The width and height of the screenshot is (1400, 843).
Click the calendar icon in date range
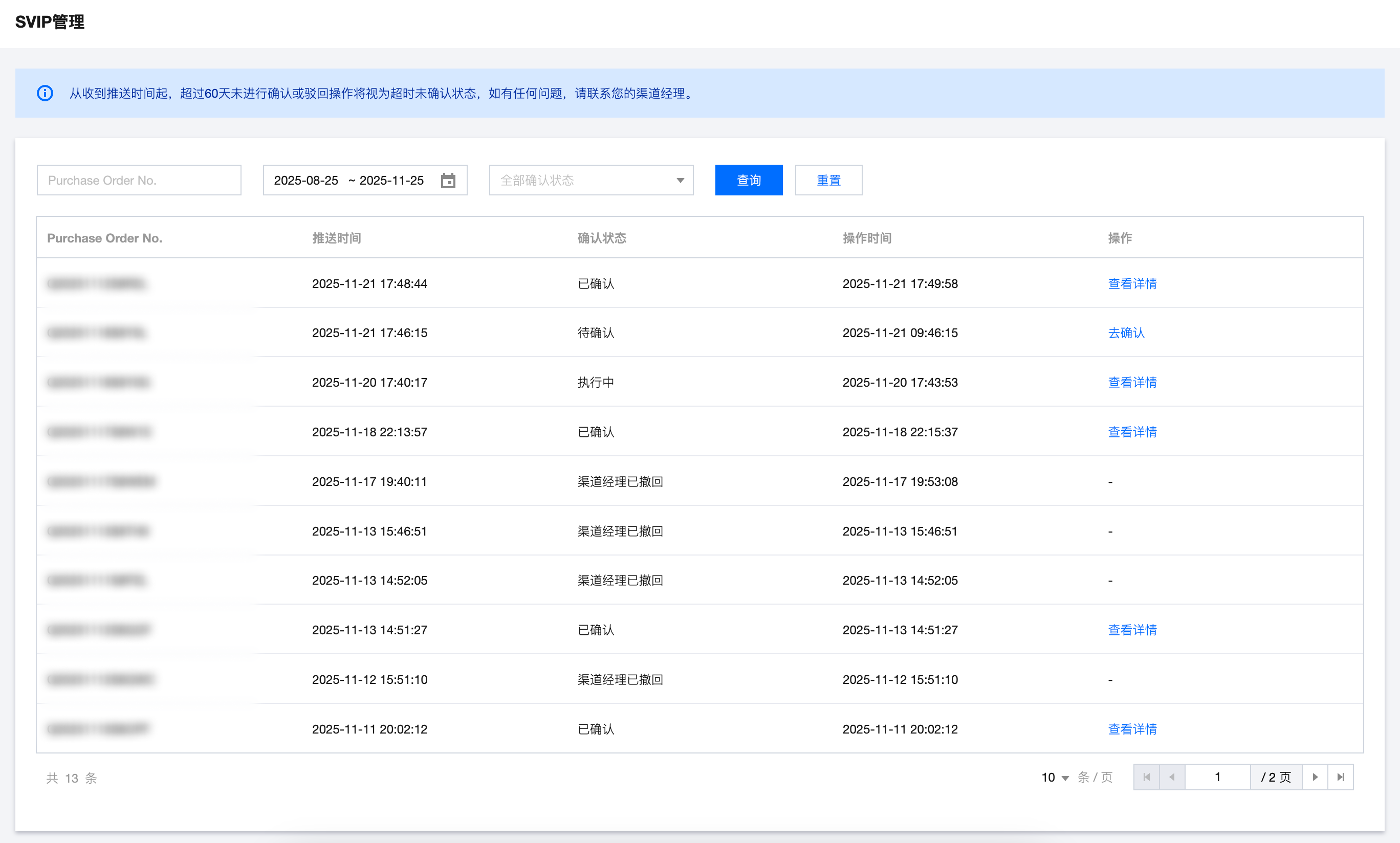[x=448, y=181]
